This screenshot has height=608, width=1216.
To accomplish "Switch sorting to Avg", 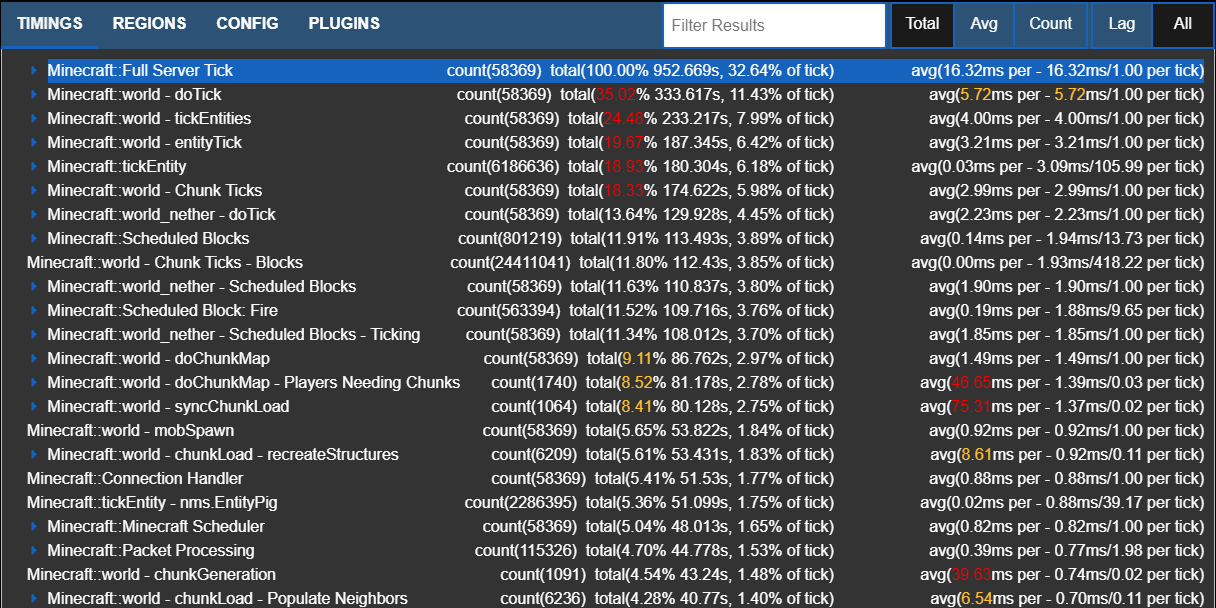I will coord(984,25).
